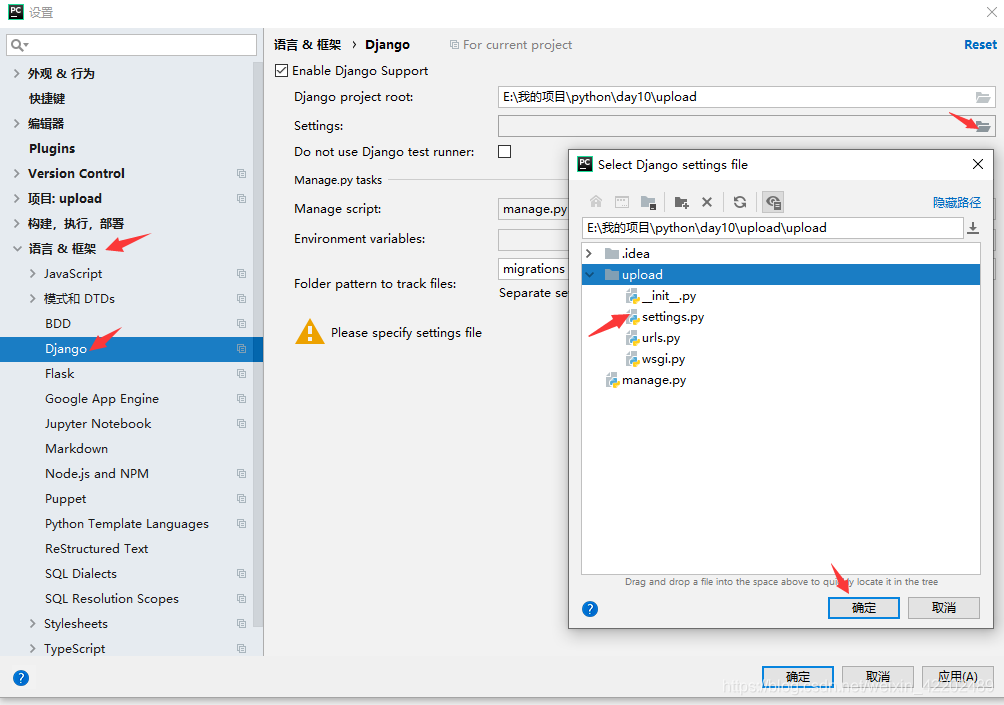Click 语言 & 框架 breadcrumb text
This screenshot has width=1004, height=705.
tap(307, 45)
